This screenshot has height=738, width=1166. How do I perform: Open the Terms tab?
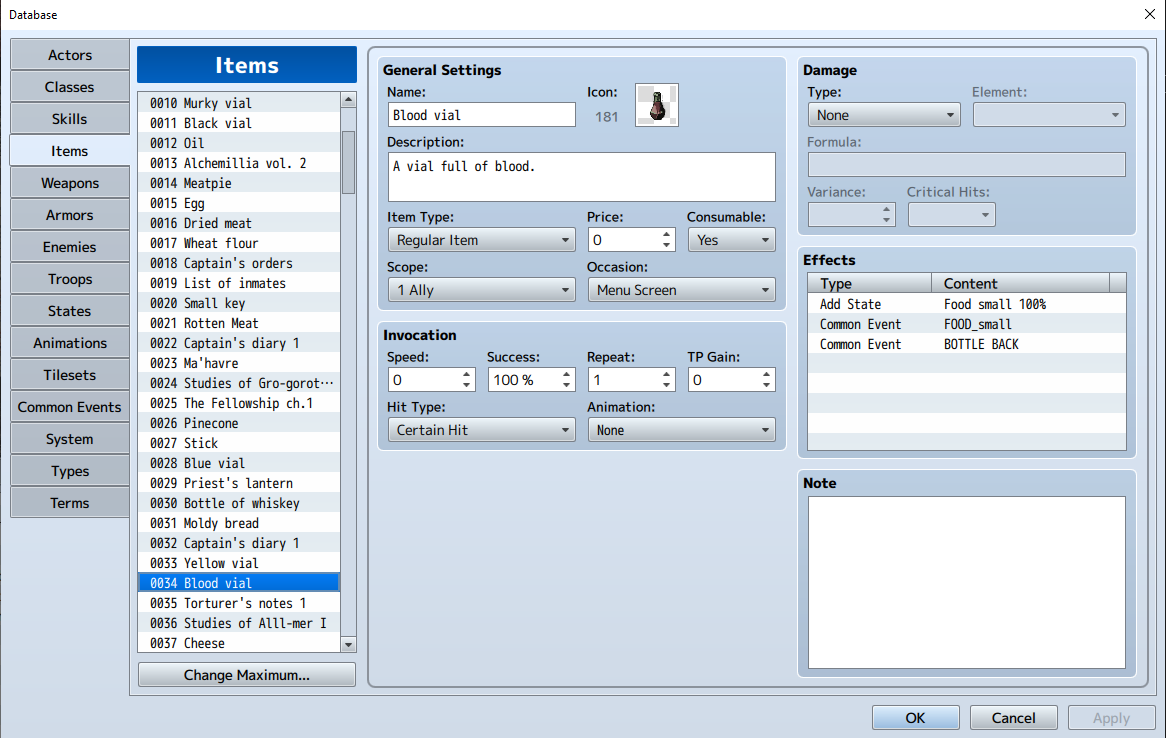(x=70, y=503)
